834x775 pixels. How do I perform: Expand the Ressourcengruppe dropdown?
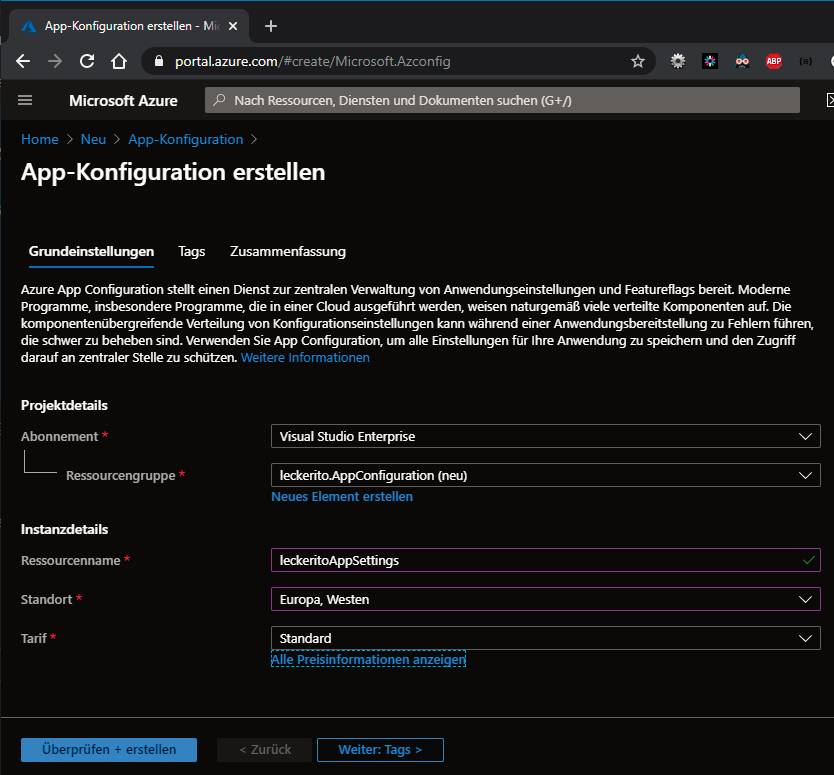click(546, 475)
